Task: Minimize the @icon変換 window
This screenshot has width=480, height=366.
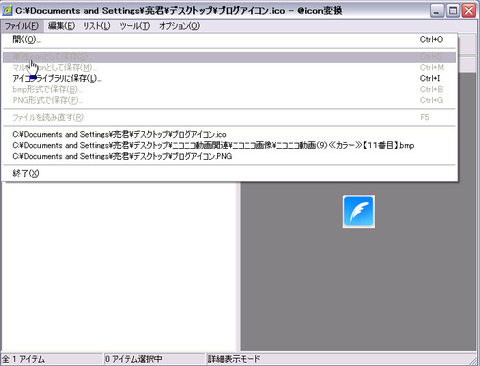Action: pyautogui.click(x=437, y=11)
